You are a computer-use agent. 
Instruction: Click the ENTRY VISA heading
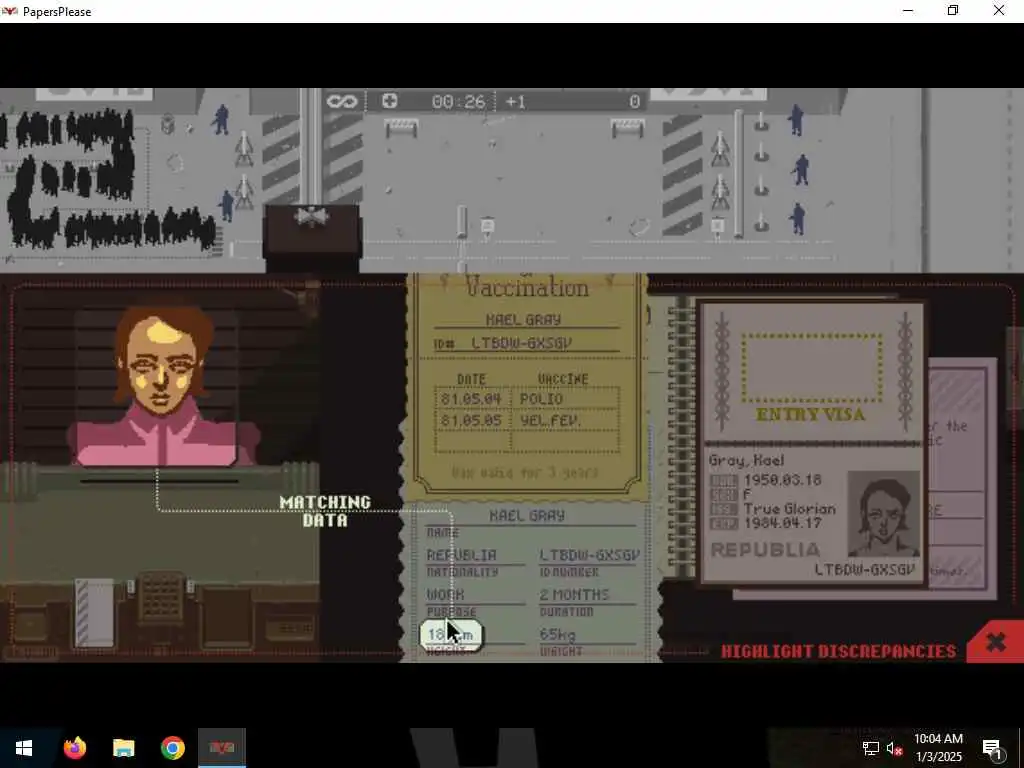(x=810, y=415)
